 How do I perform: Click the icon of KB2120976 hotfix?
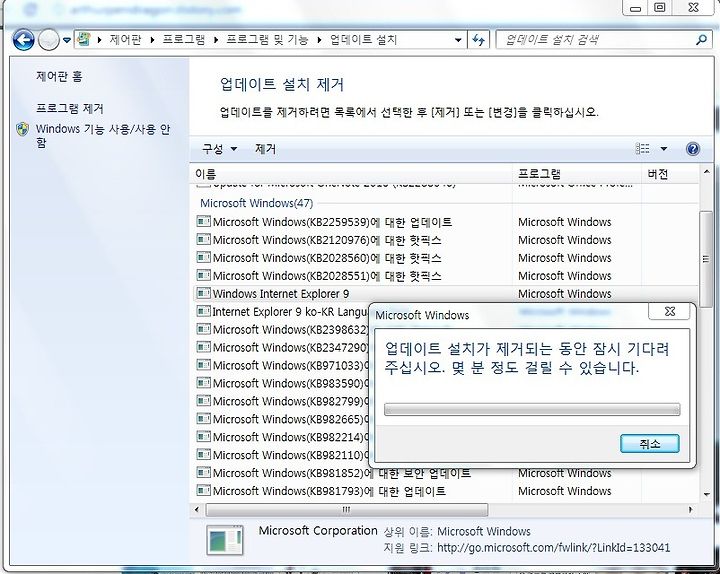(x=203, y=240)
